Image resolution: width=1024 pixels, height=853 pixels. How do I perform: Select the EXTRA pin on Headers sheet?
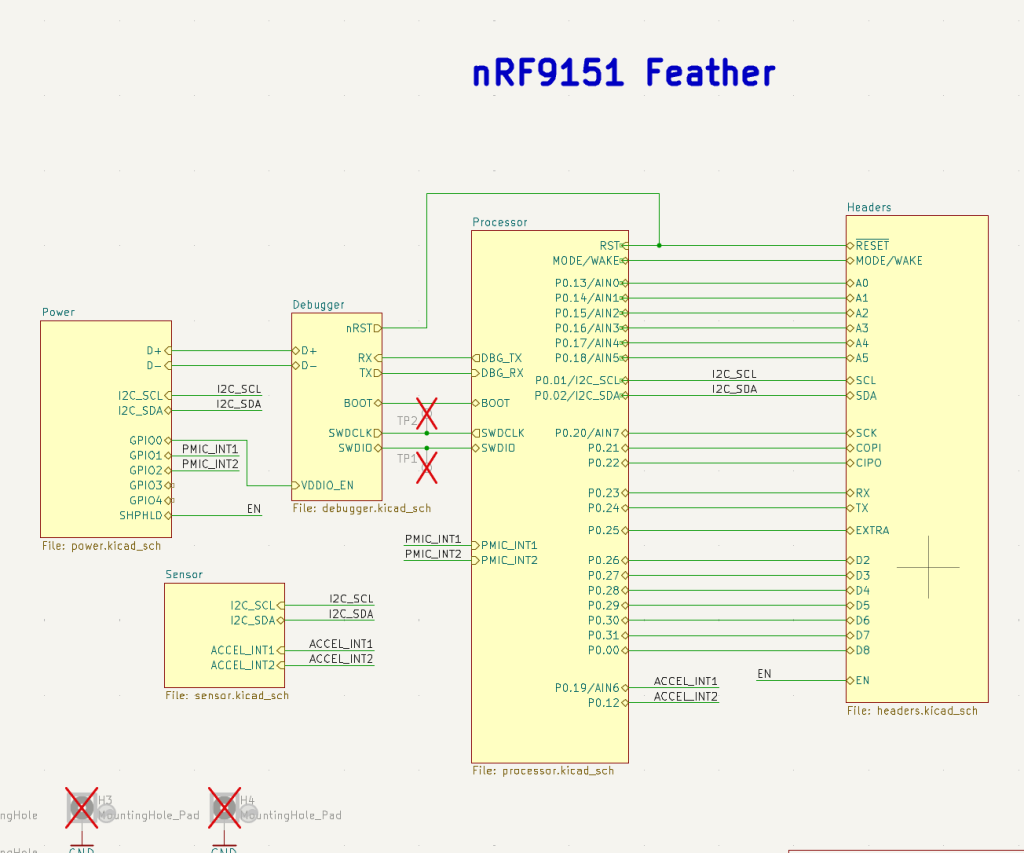[x=869, y=530]
